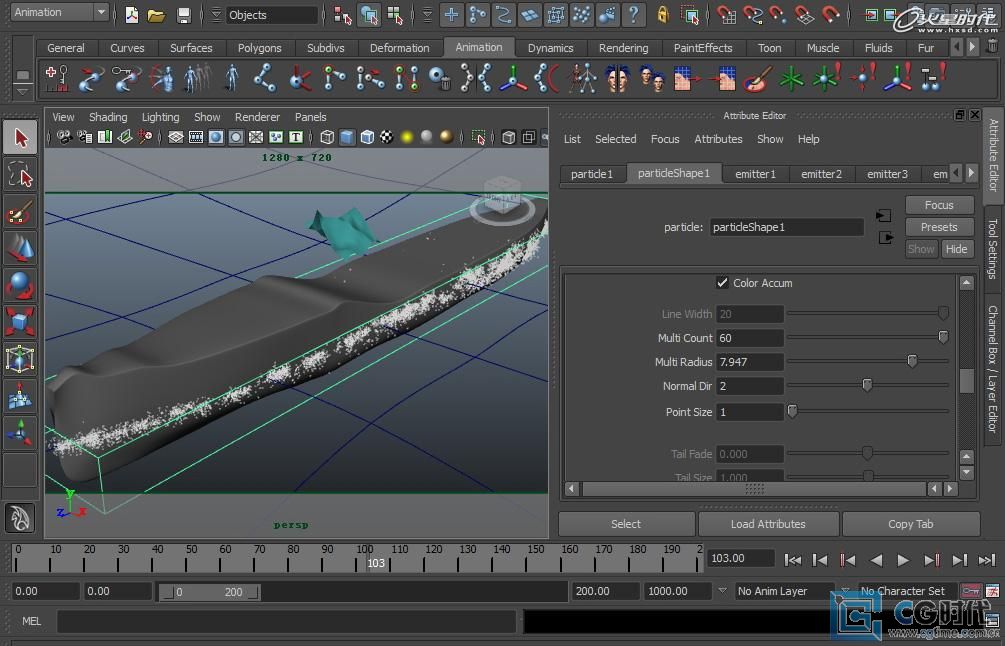The height and width of the screenshot is (646, 1005).
Task: Click input connection arrow beside particleShape1
Action: click(884, 215)
